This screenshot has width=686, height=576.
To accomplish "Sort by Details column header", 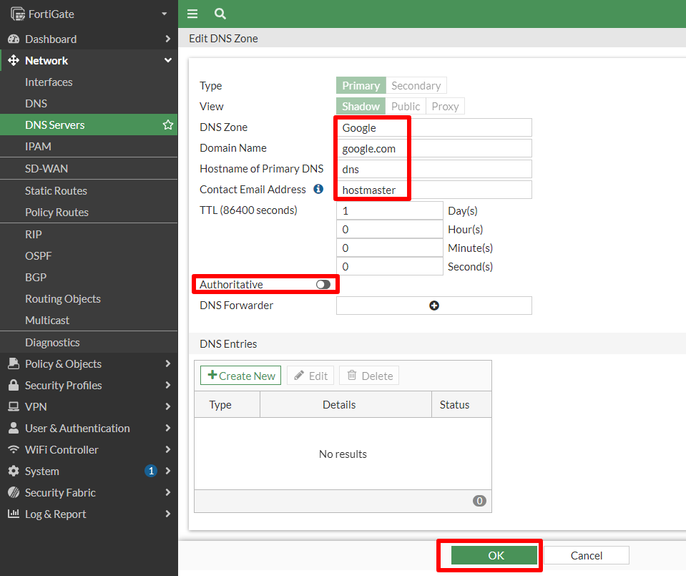I will click(x=346, y=405).
